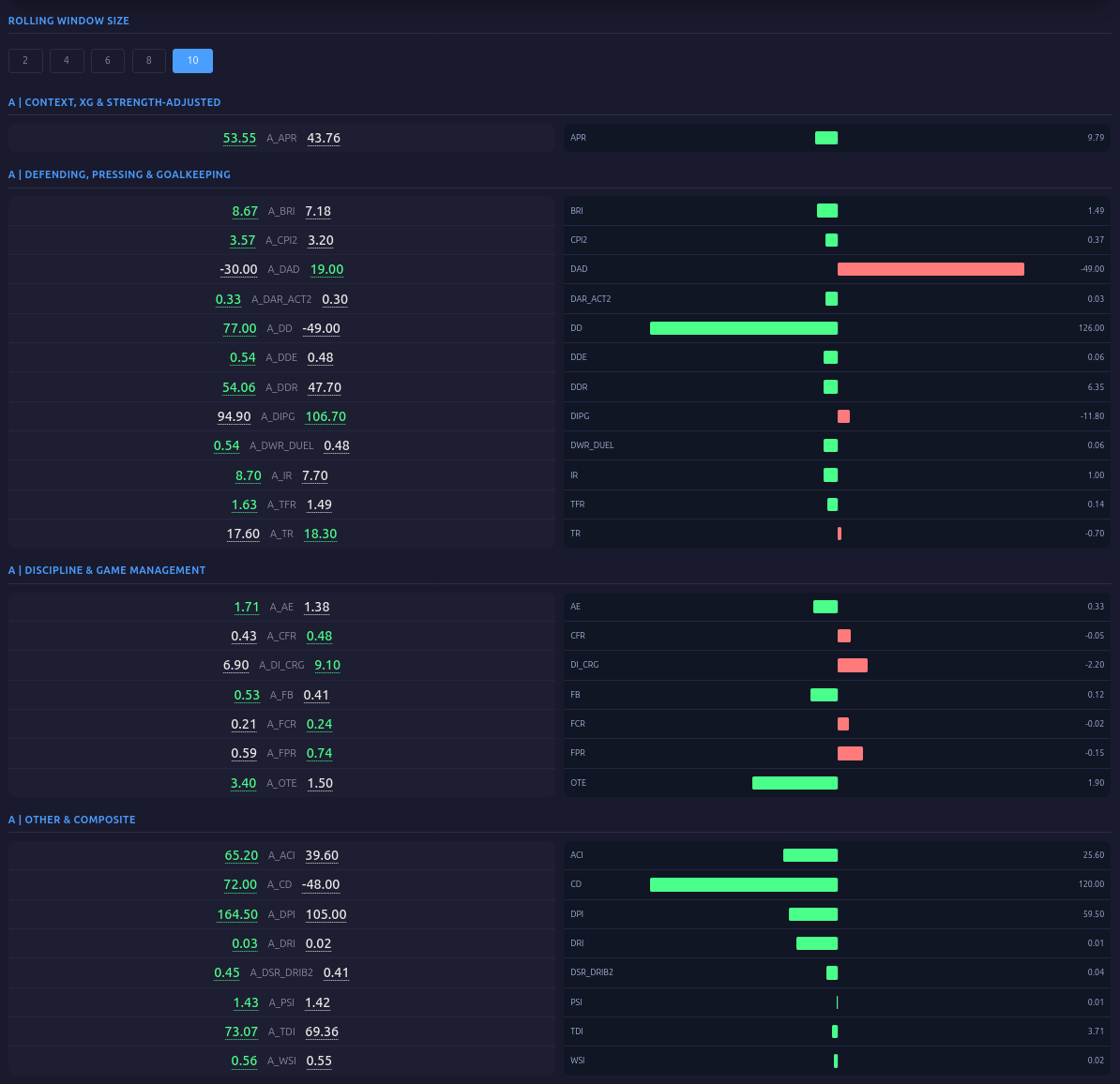Select rolling window size 2
This screenshot has height=1084, width=1120.
(x=25, y=60)
